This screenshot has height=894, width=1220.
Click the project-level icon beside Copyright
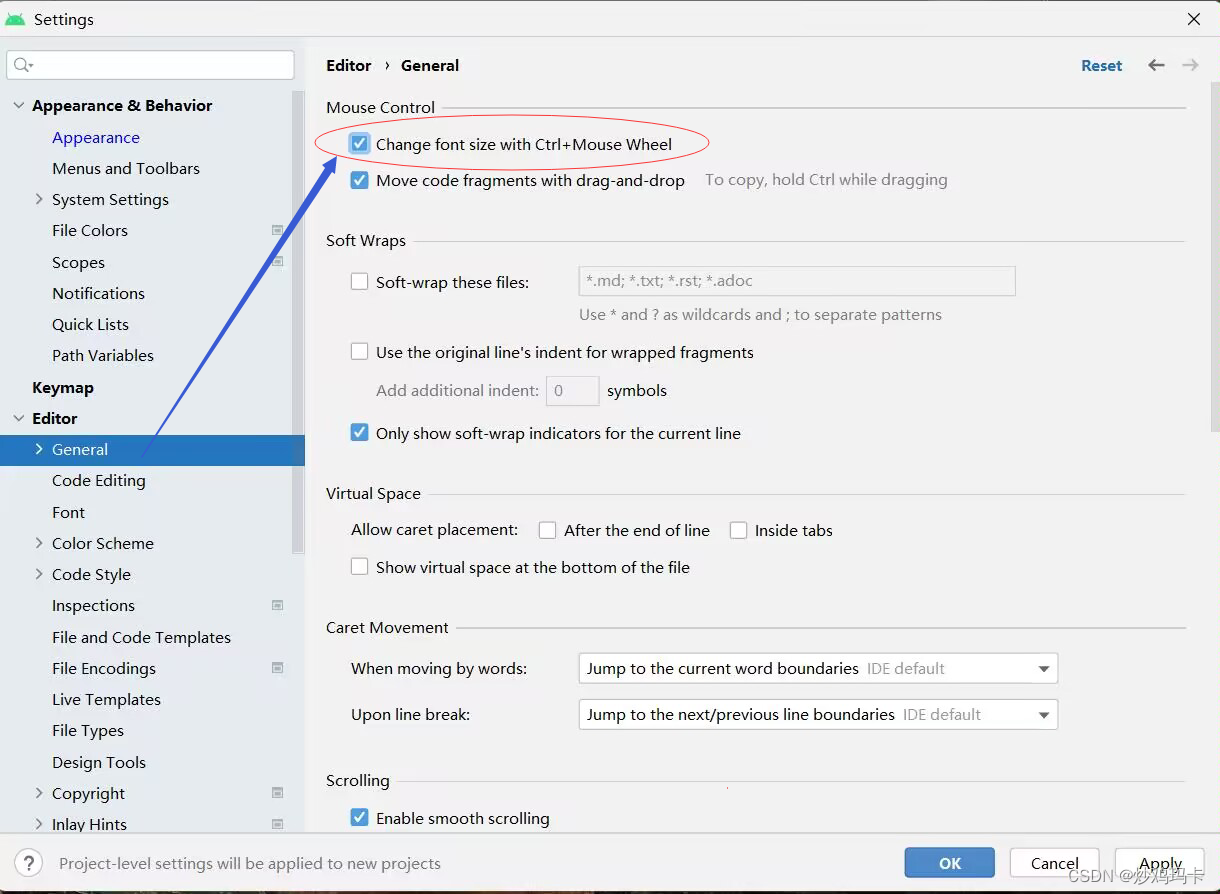pyautogui.click(x=278, y=793)
